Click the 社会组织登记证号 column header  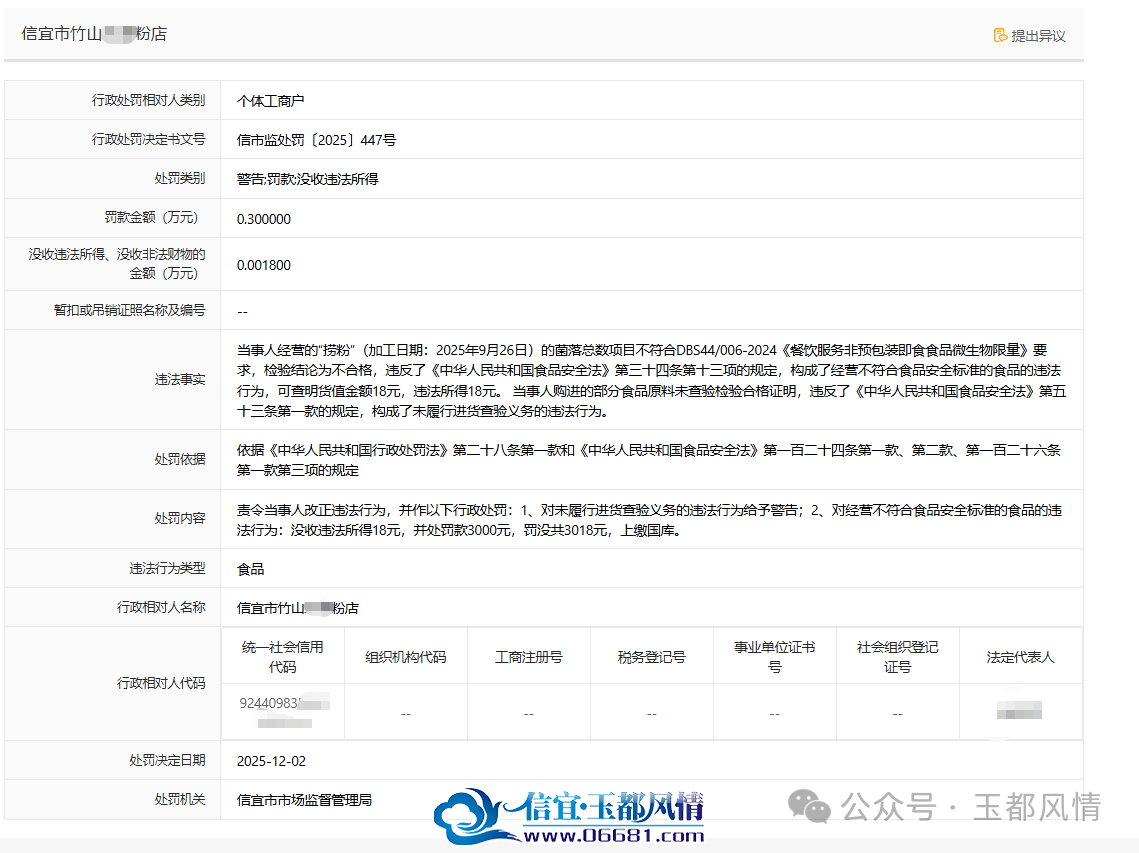tap(898, 657)
